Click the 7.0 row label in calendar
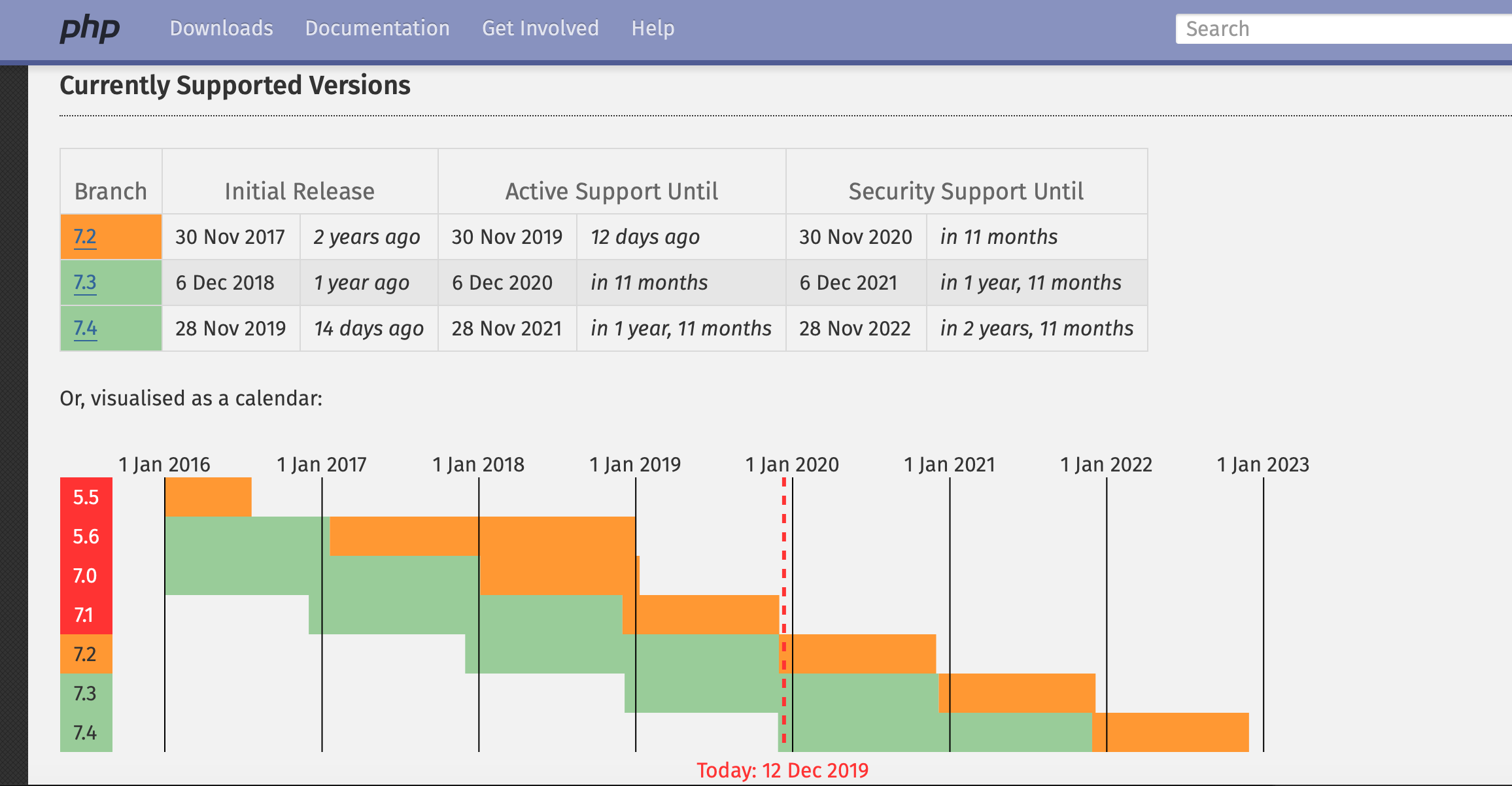The image size is (1512, 786). pos(86,575)
